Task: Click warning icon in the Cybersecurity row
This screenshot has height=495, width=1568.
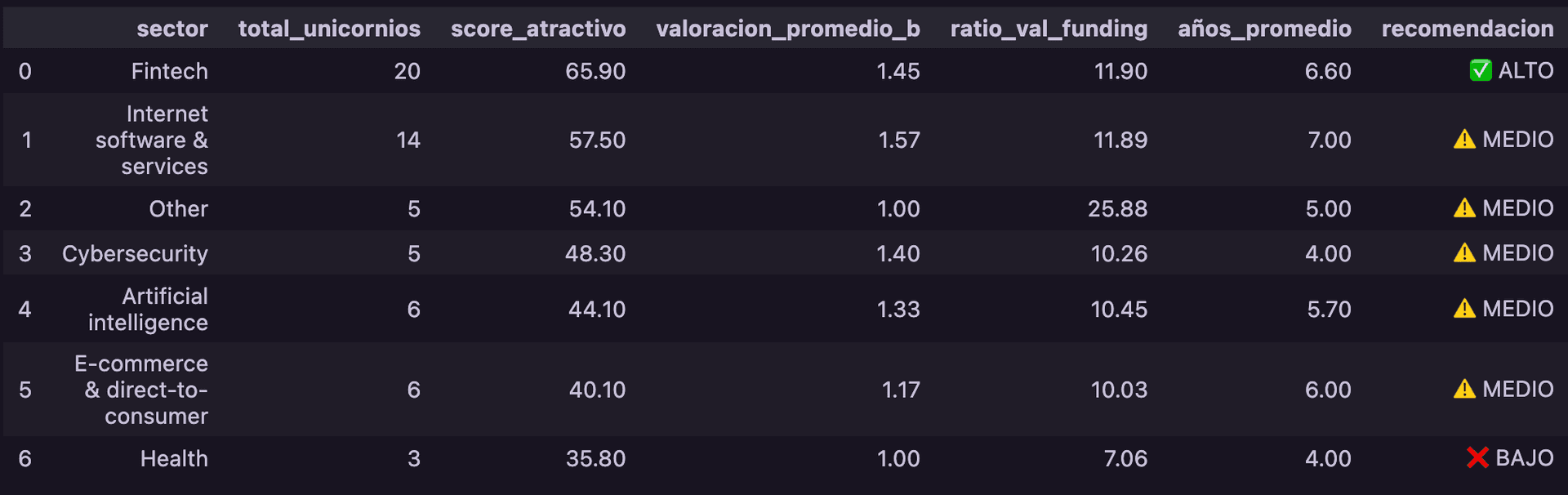Action: point(1464,253)
